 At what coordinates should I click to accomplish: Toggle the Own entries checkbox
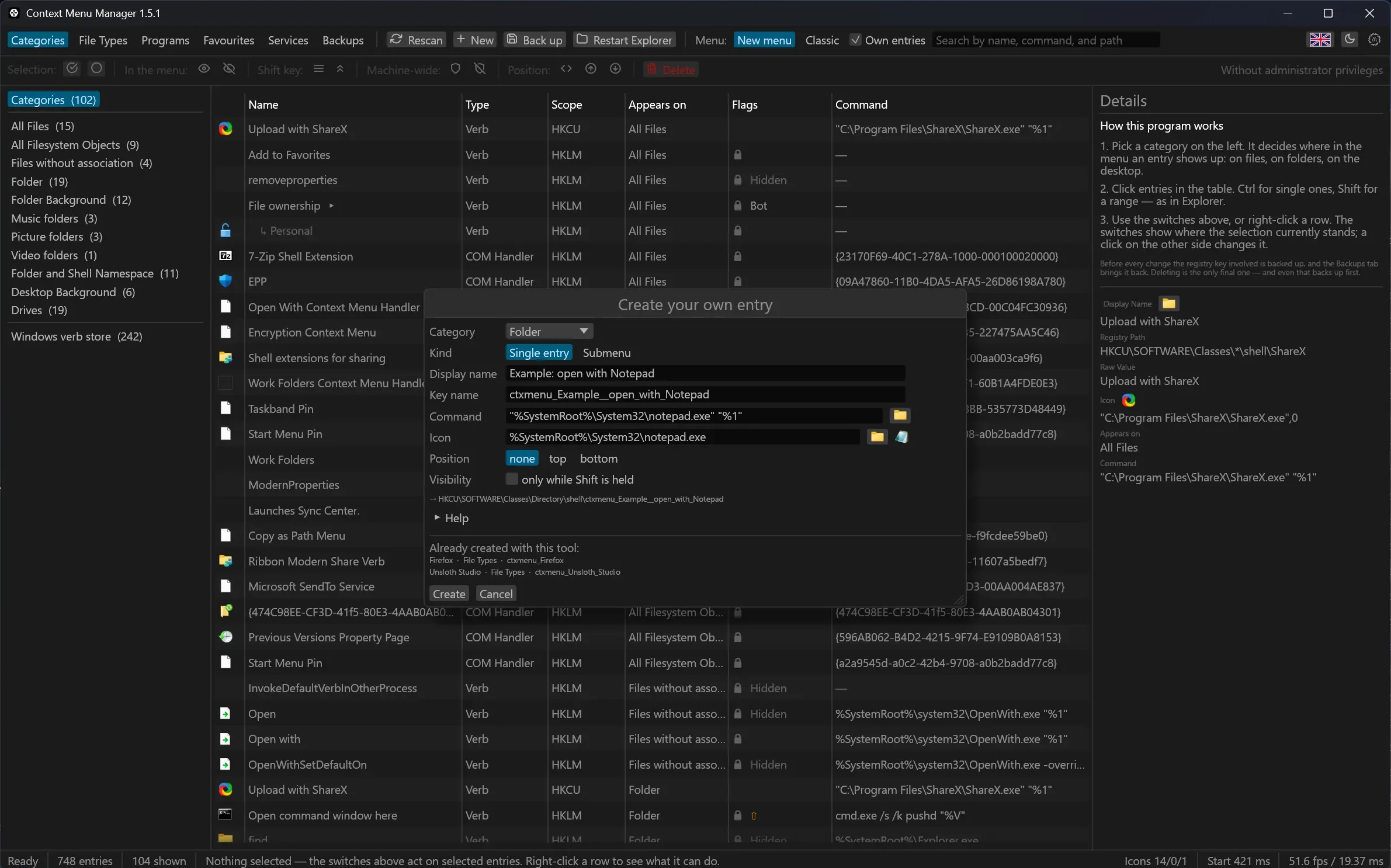coord(855,40)
